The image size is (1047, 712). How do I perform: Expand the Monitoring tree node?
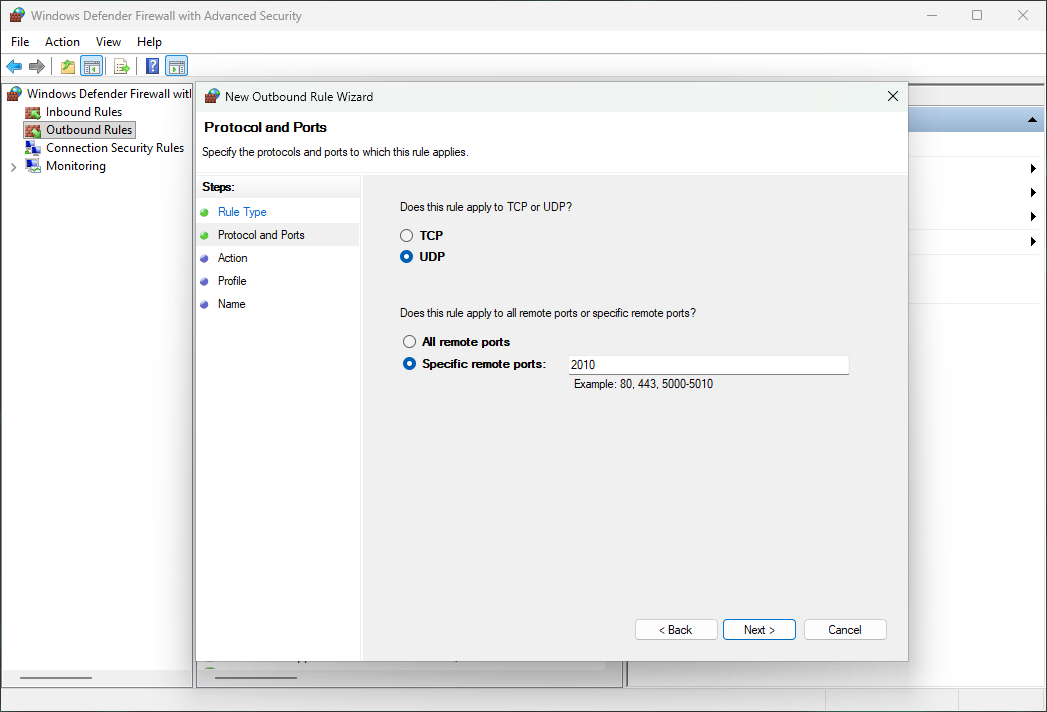tap(13, 167)
